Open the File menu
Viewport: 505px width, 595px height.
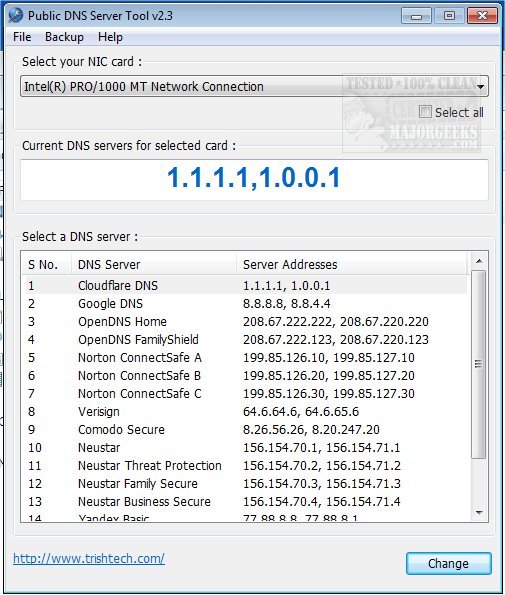pyautogui.click(x=22, y=37)
